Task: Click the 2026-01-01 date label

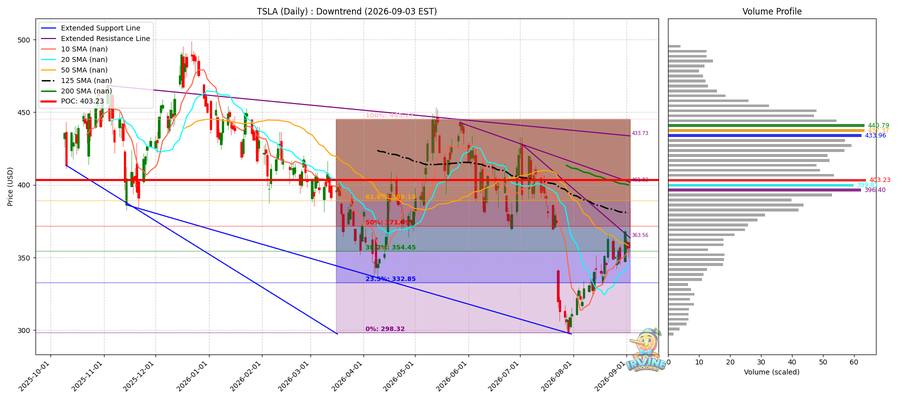Action: (x=195, y=376)
